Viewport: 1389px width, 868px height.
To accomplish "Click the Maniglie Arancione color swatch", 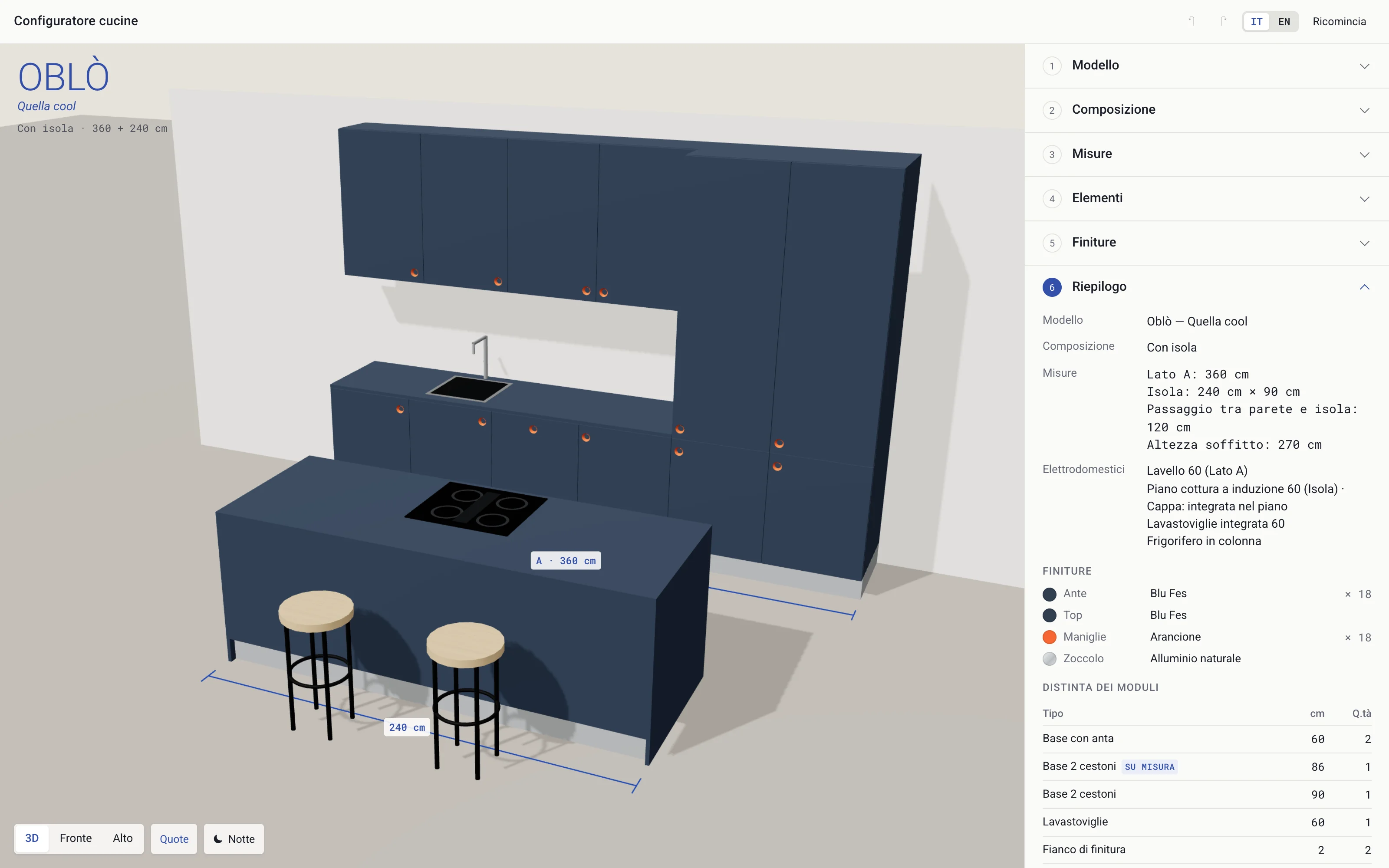I will coord(1049,637).
